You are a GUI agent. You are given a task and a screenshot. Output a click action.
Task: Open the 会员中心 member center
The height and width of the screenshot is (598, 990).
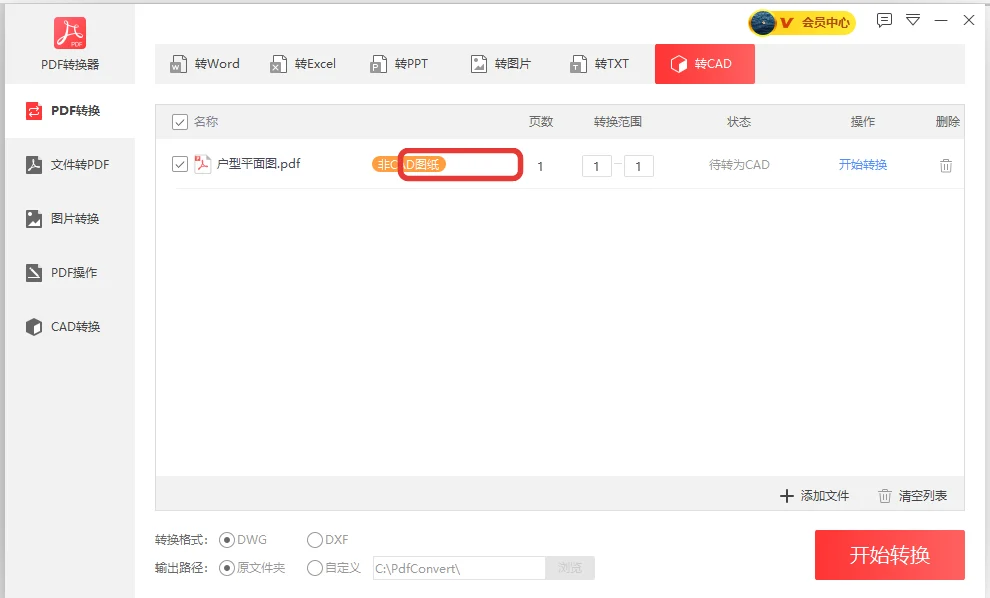click(x=802, y=23)
